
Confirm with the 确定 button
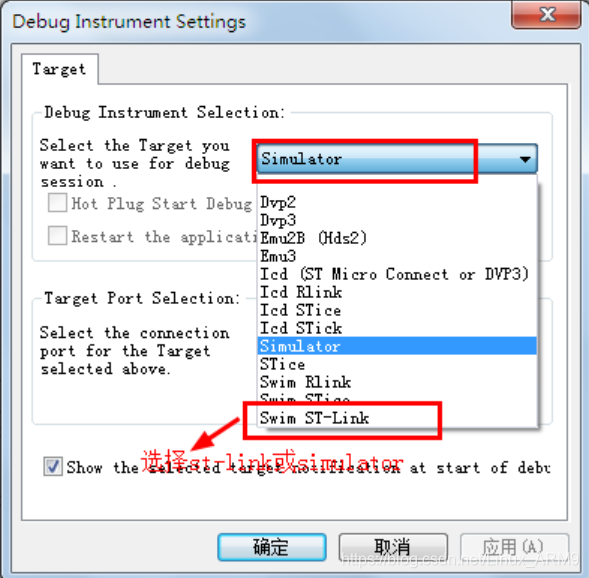pyautogui.click(x=272, y=547)
